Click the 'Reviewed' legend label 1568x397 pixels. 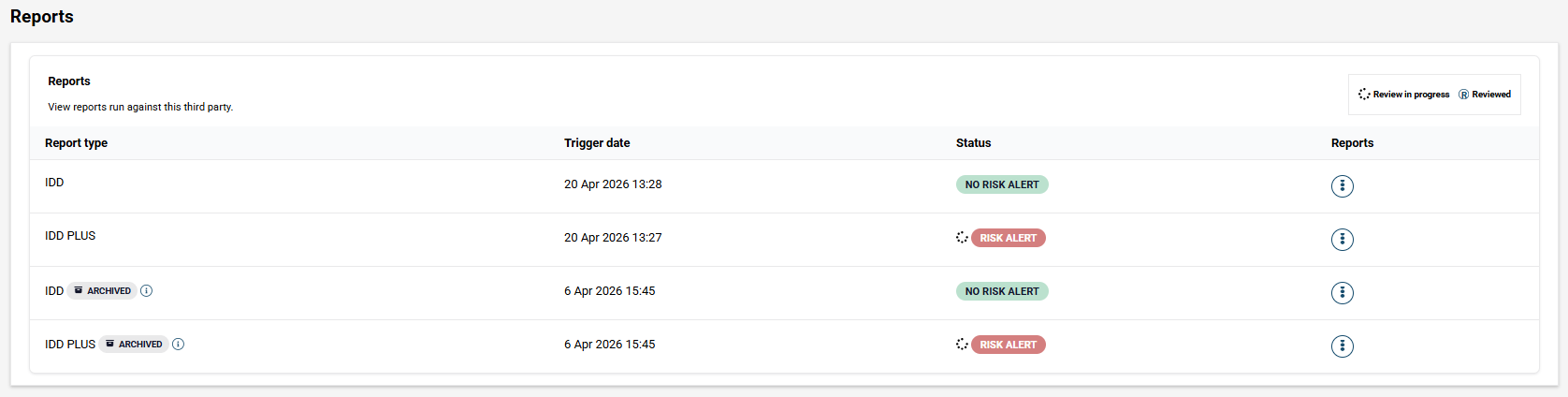[x=1491, y=94]
